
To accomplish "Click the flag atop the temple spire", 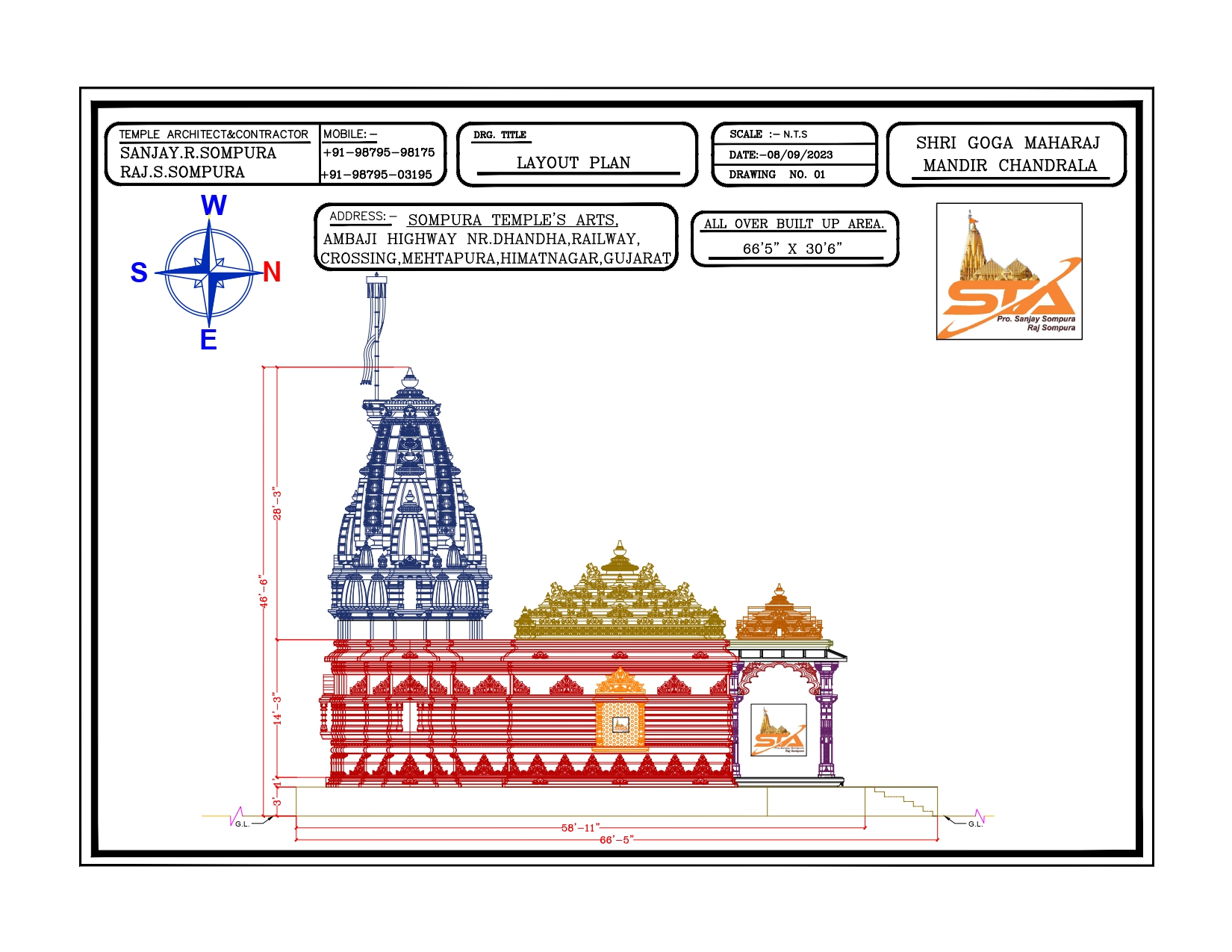I will 375,330.
